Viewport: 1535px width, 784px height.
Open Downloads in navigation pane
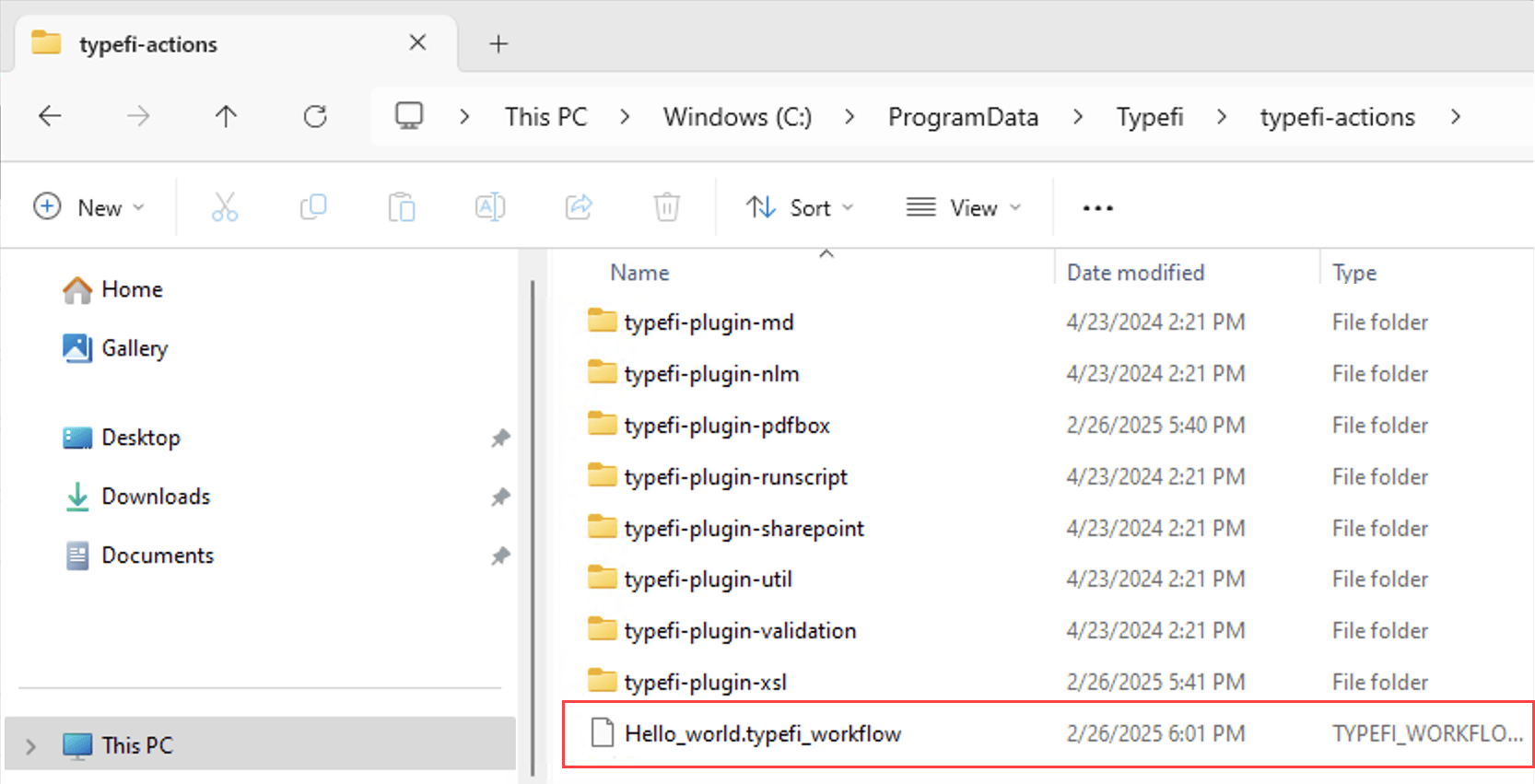tap(136, 497)
